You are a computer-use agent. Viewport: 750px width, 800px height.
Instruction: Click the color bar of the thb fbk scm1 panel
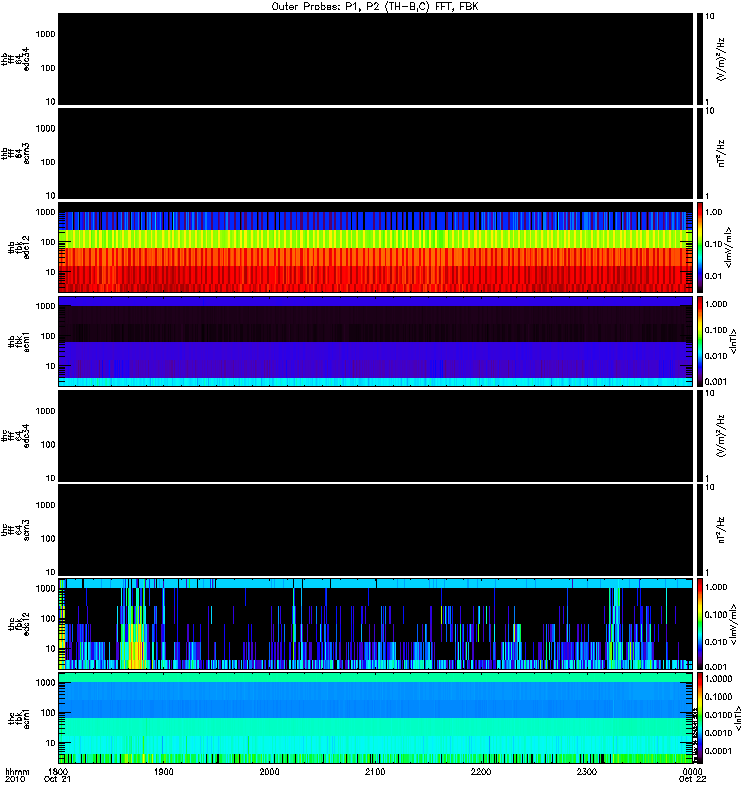(700, 341)
